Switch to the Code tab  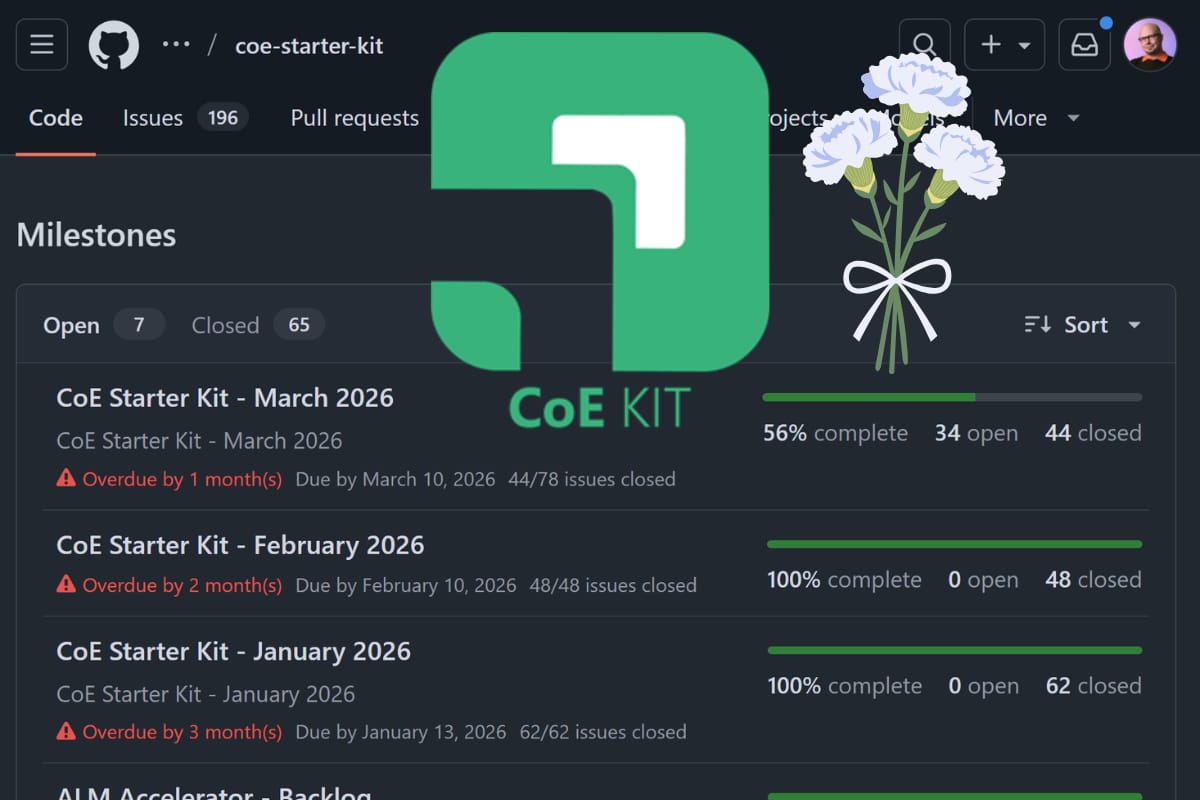click(56, 118)
